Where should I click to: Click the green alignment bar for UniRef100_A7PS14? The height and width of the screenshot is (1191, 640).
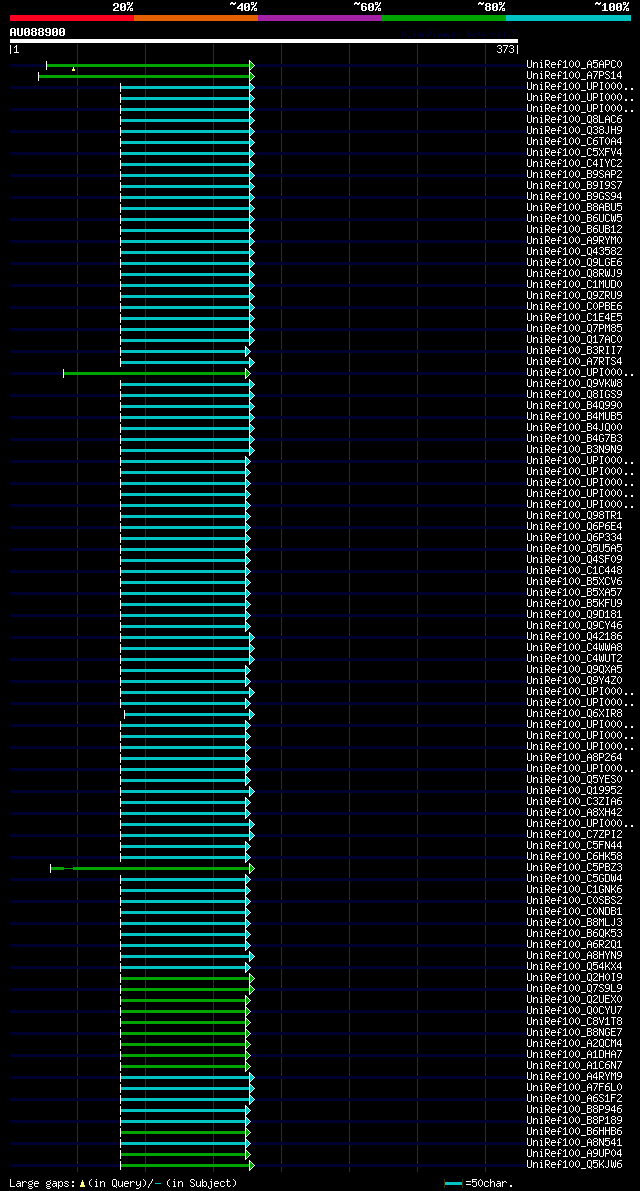click(x=146, y=76)
